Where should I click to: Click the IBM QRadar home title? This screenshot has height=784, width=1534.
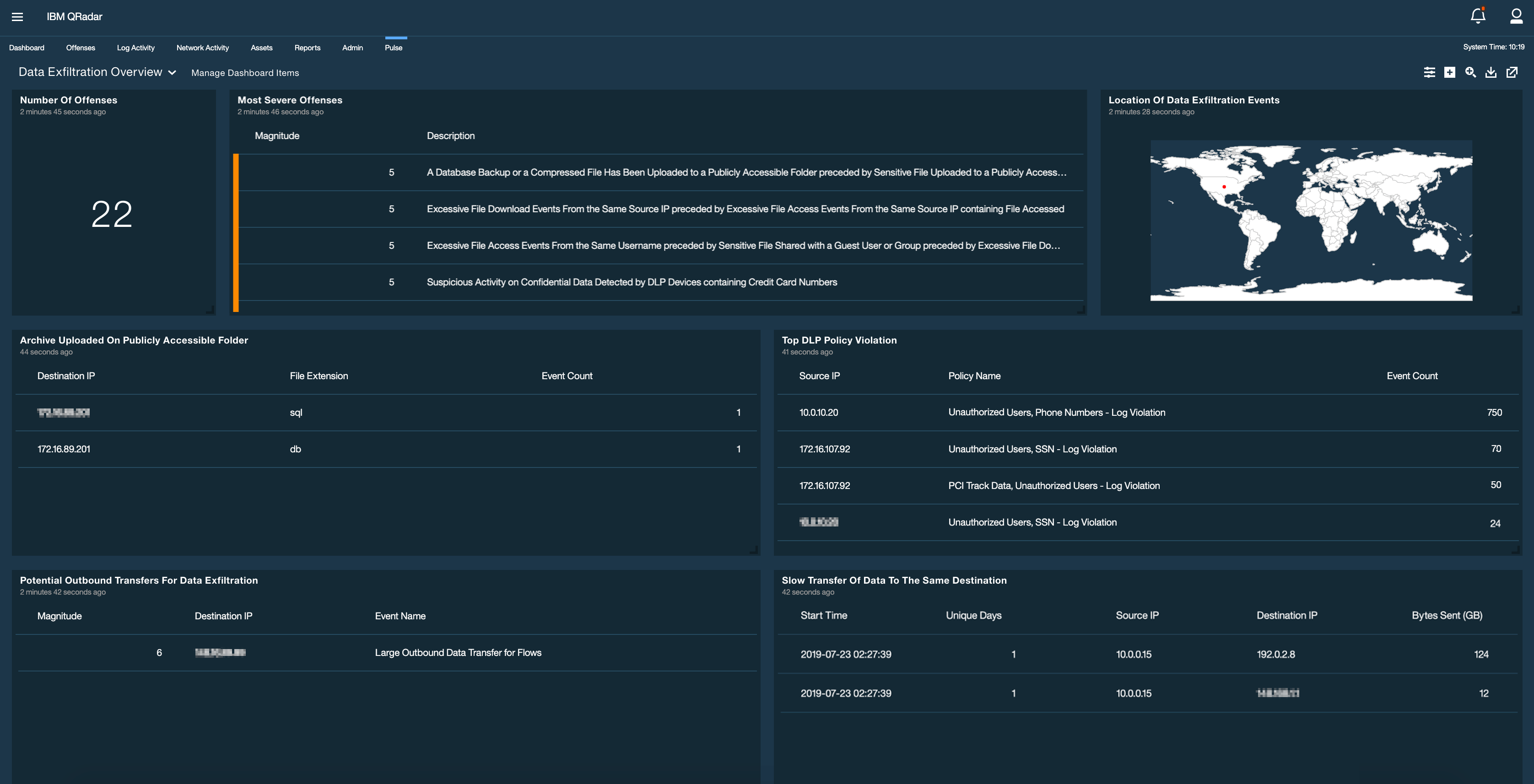[74, 16]
